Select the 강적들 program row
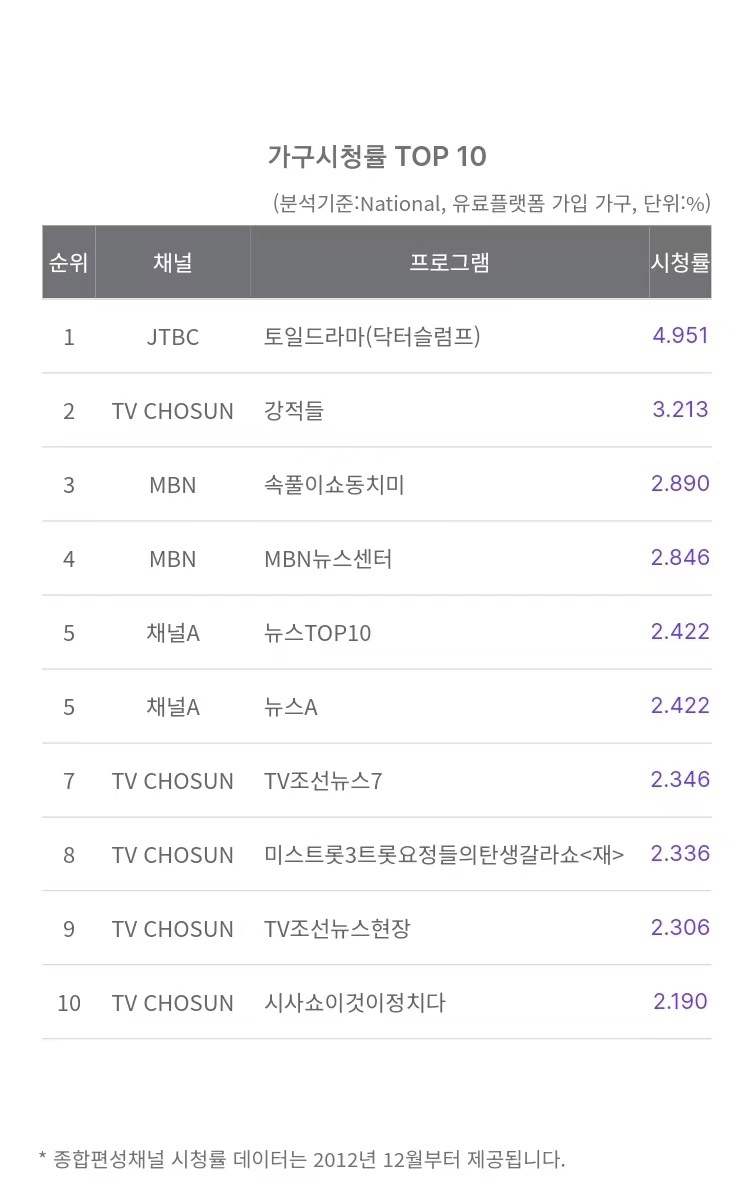 [x=377, y=411]
